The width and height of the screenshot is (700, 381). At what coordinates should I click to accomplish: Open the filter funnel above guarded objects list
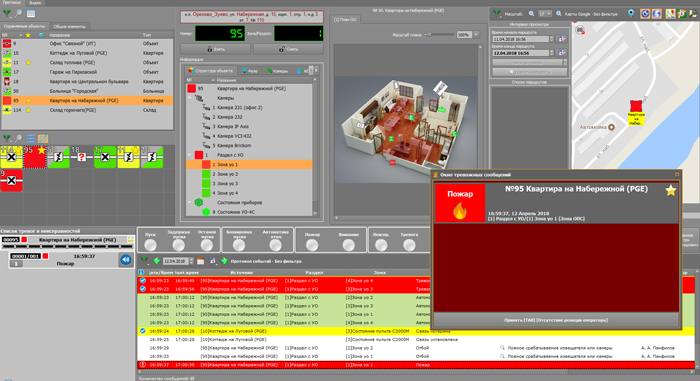tap(7, 14)
